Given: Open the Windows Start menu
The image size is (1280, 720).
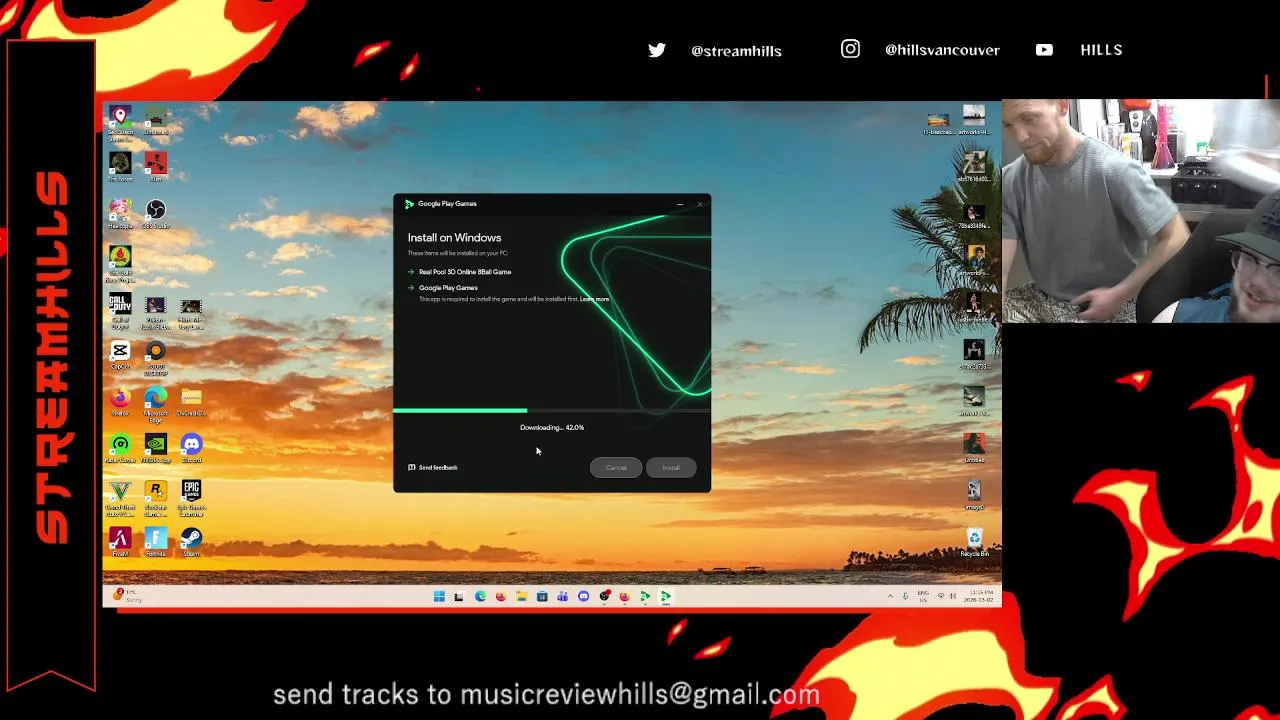Looking at the screenshot, I should point(439,597).
